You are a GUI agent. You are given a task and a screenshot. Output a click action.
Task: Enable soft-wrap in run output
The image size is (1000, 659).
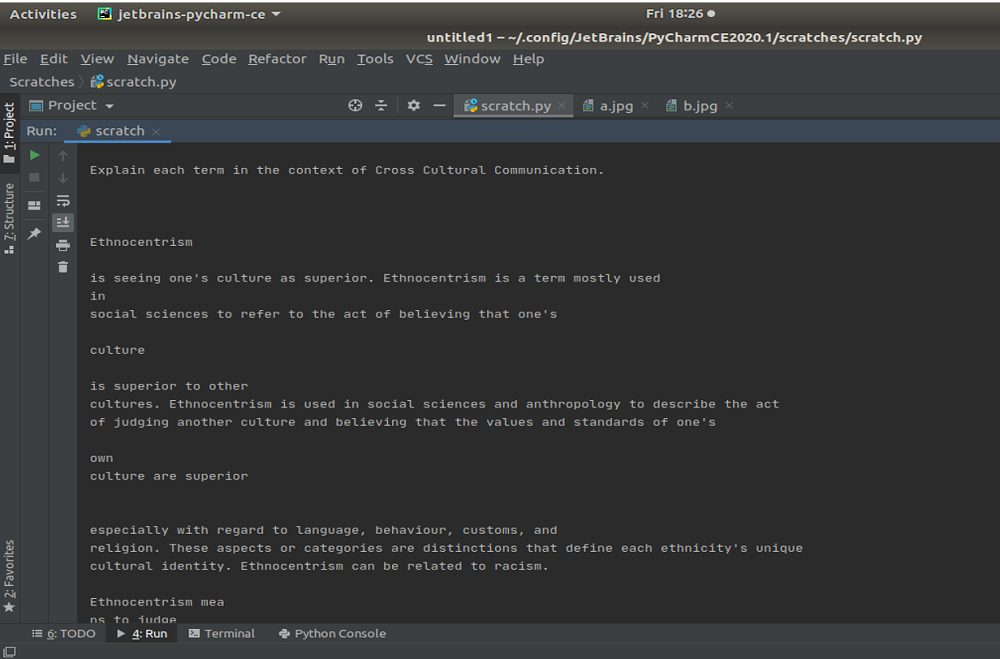point(63,200)
